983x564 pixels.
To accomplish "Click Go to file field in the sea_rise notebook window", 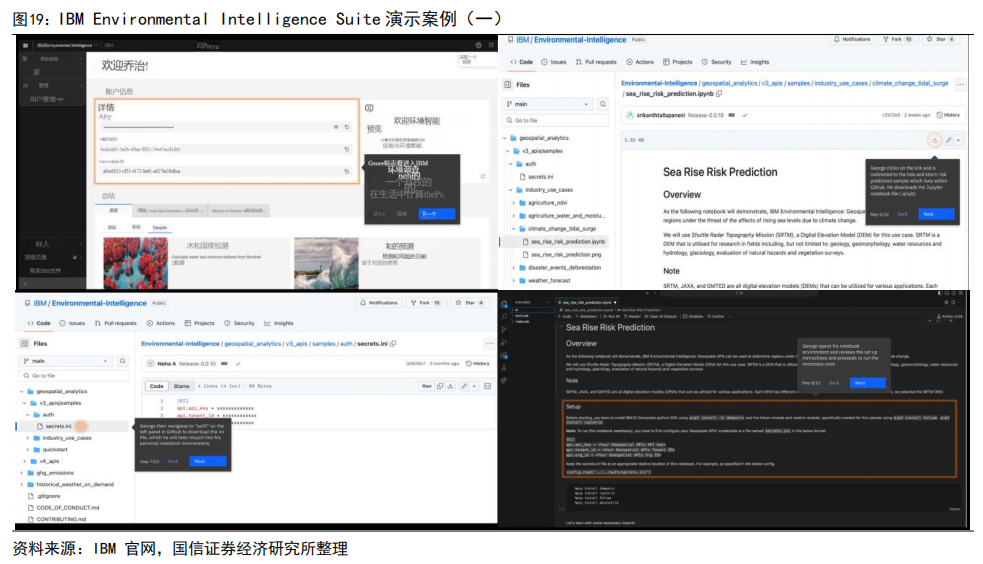I will 555,120.
